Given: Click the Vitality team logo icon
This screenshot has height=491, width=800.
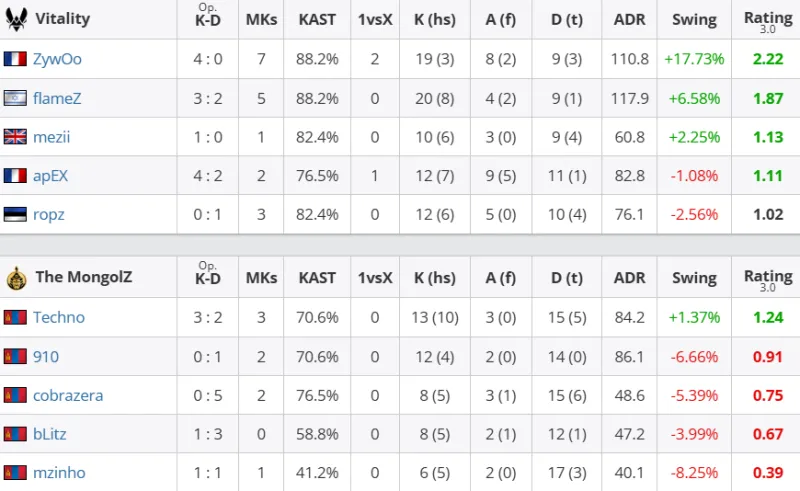Looking at the screenshot, I should click(x=15, y=19).
